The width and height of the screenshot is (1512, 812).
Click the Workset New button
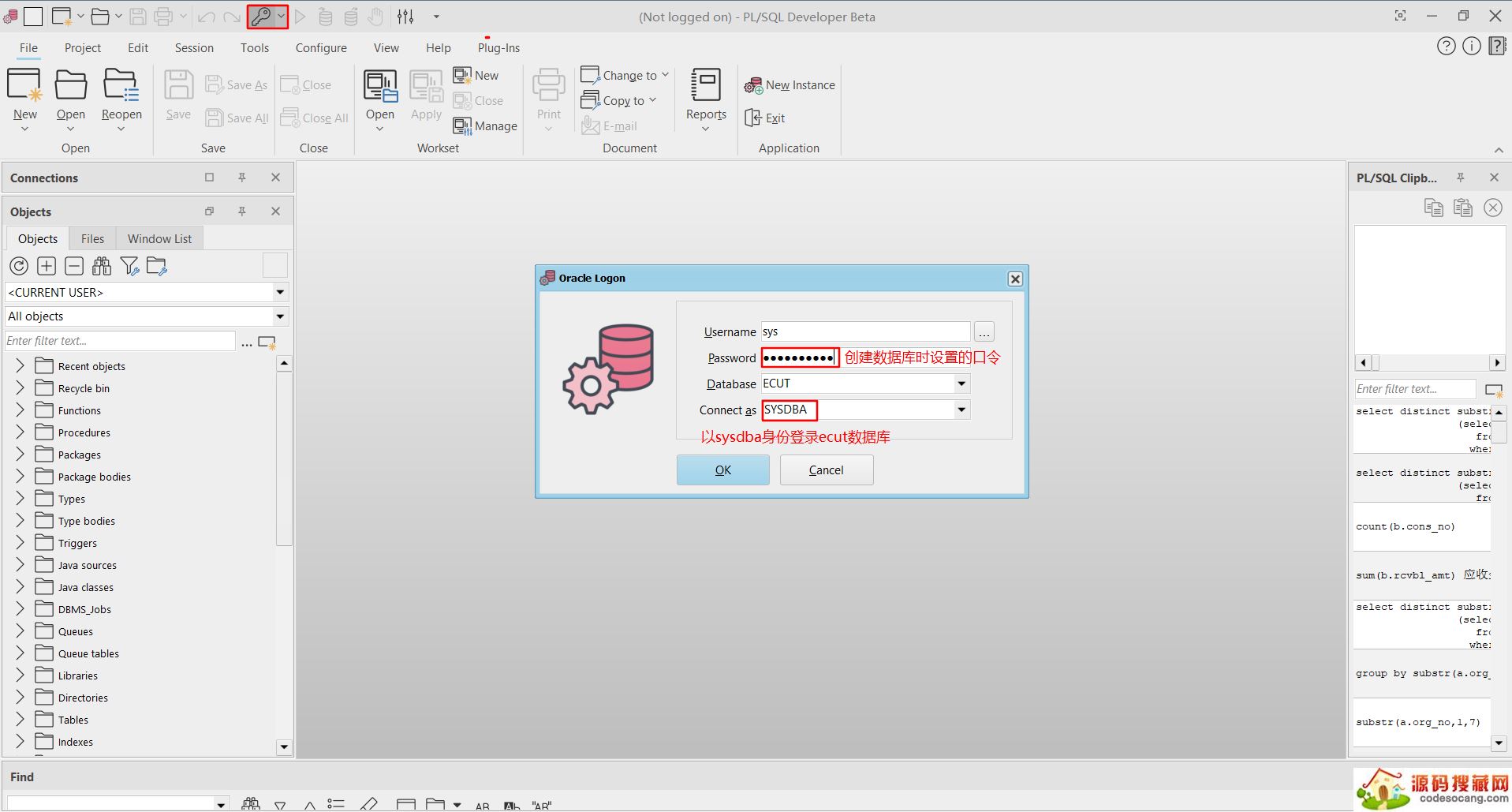pos(476,75)
